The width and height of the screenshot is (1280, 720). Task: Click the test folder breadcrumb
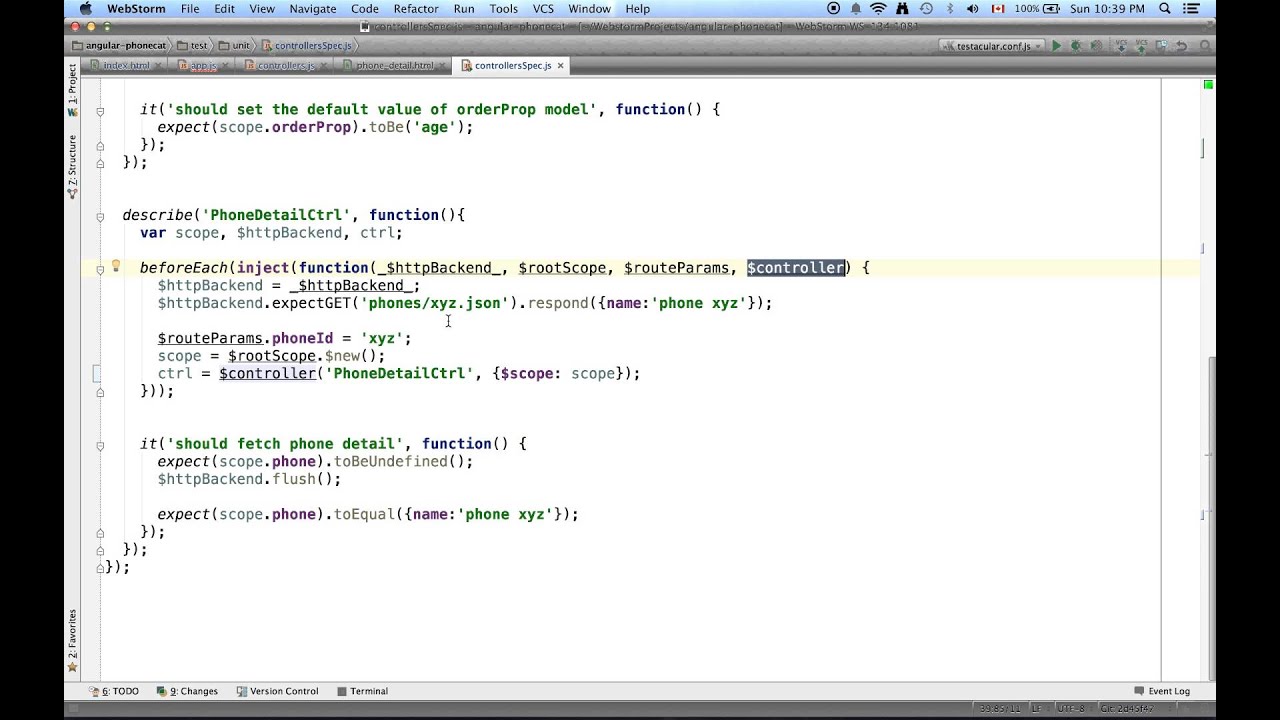tap(193, 46)
